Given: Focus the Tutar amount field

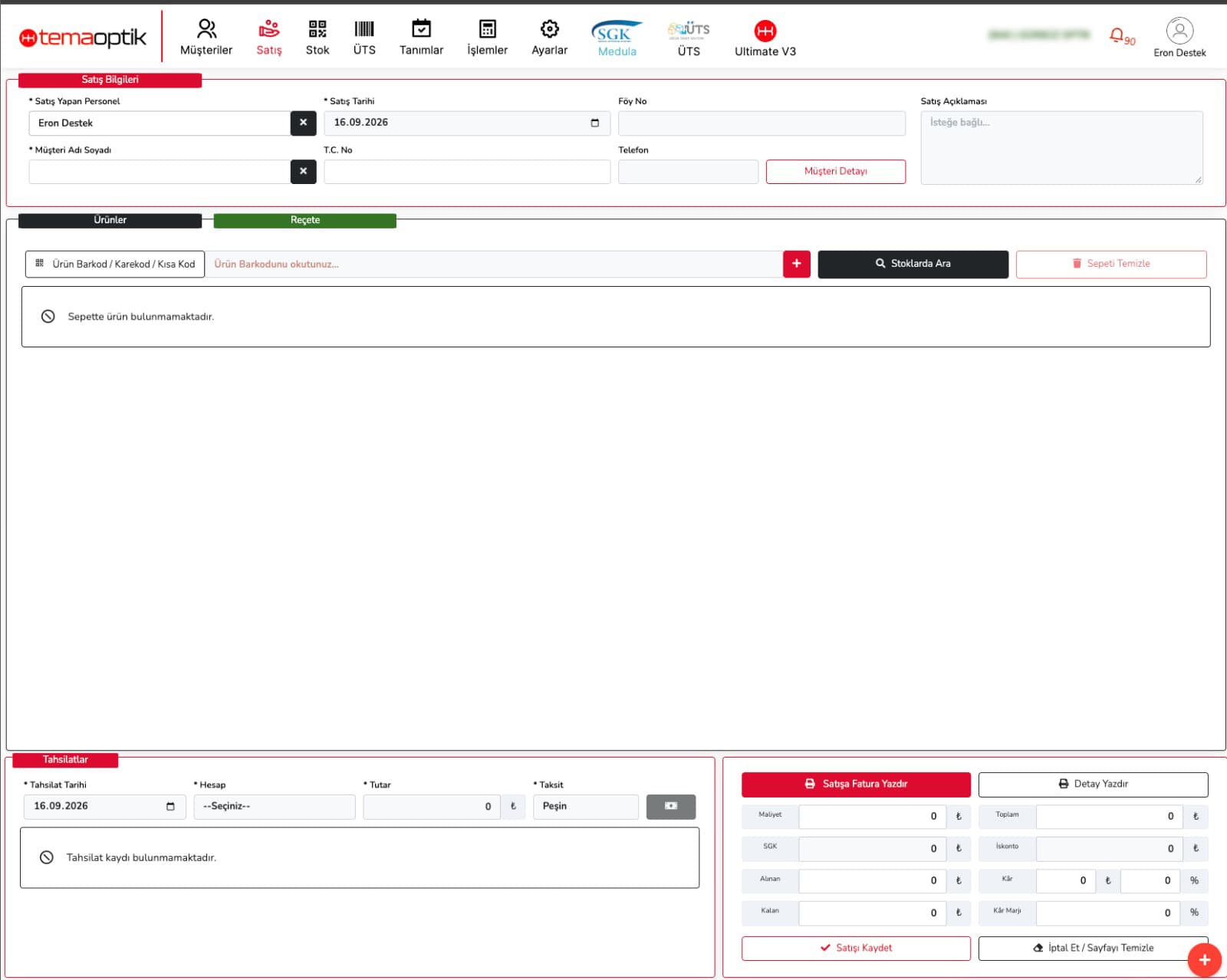Looking at the screenshot, I should [432, 807].
